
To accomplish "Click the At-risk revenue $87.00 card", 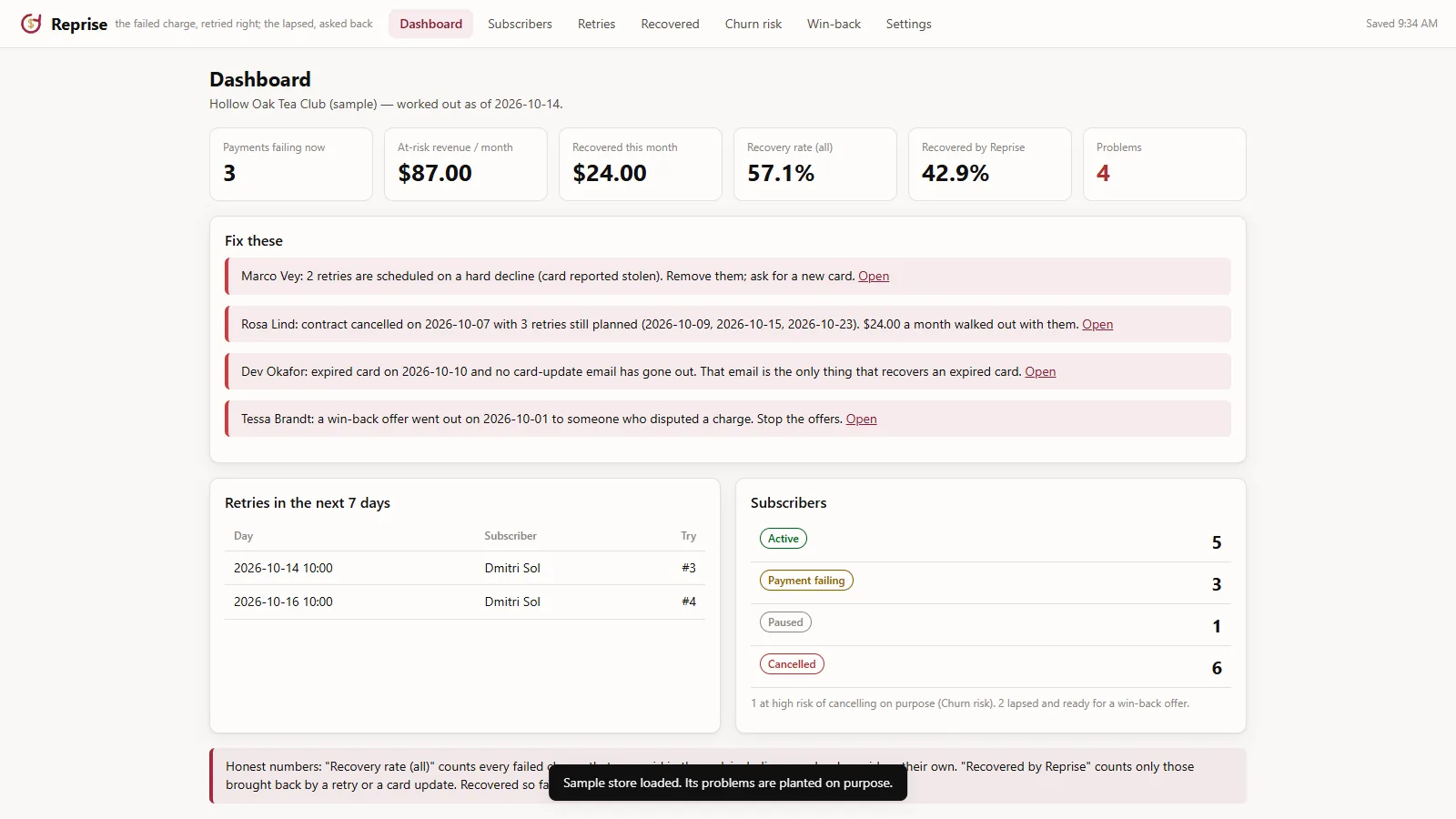I will (x=466, y=164).
